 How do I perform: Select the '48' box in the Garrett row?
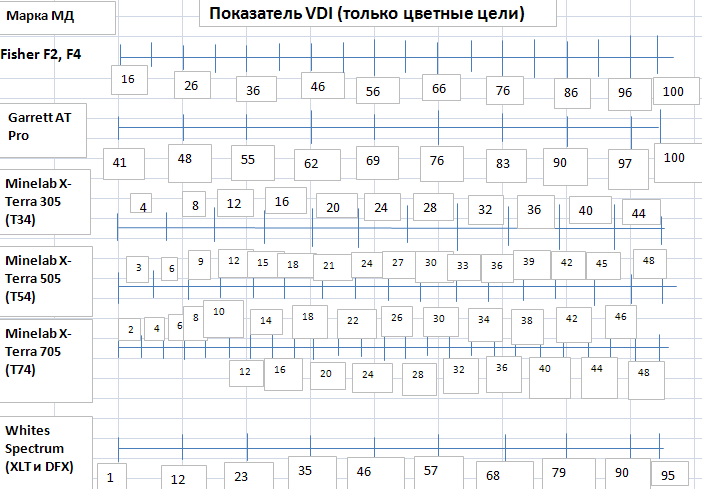click(190, 163)
